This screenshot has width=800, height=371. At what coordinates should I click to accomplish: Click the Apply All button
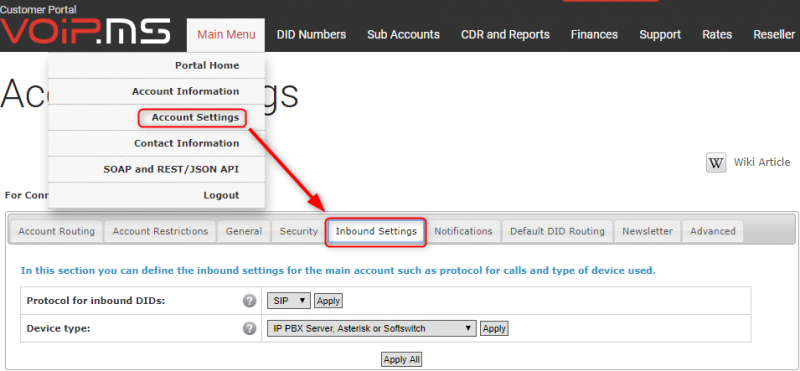[402, 359]
